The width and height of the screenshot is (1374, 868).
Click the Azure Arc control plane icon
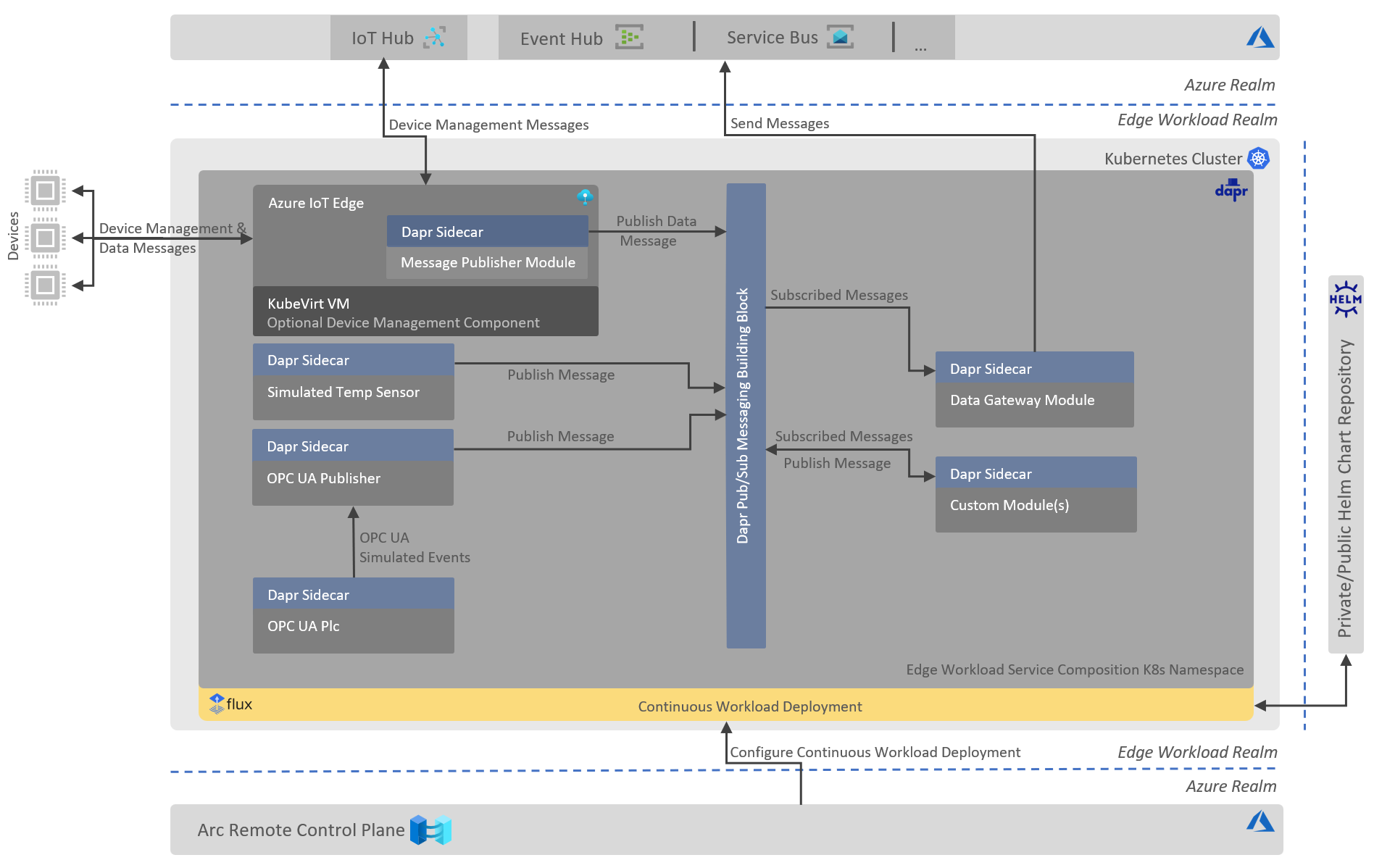(x=430, y=830)
